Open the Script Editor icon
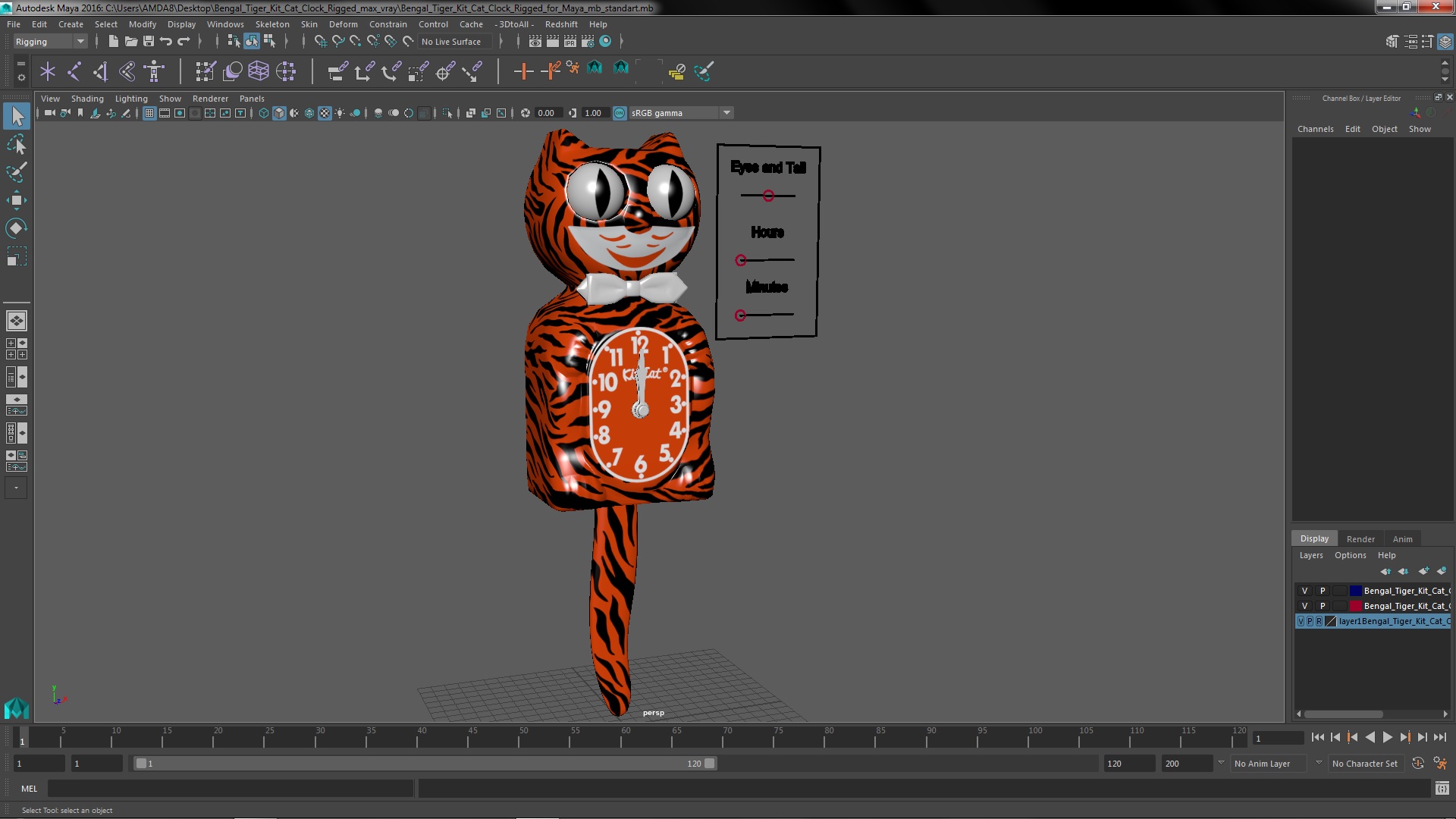 coord(1442,789)
